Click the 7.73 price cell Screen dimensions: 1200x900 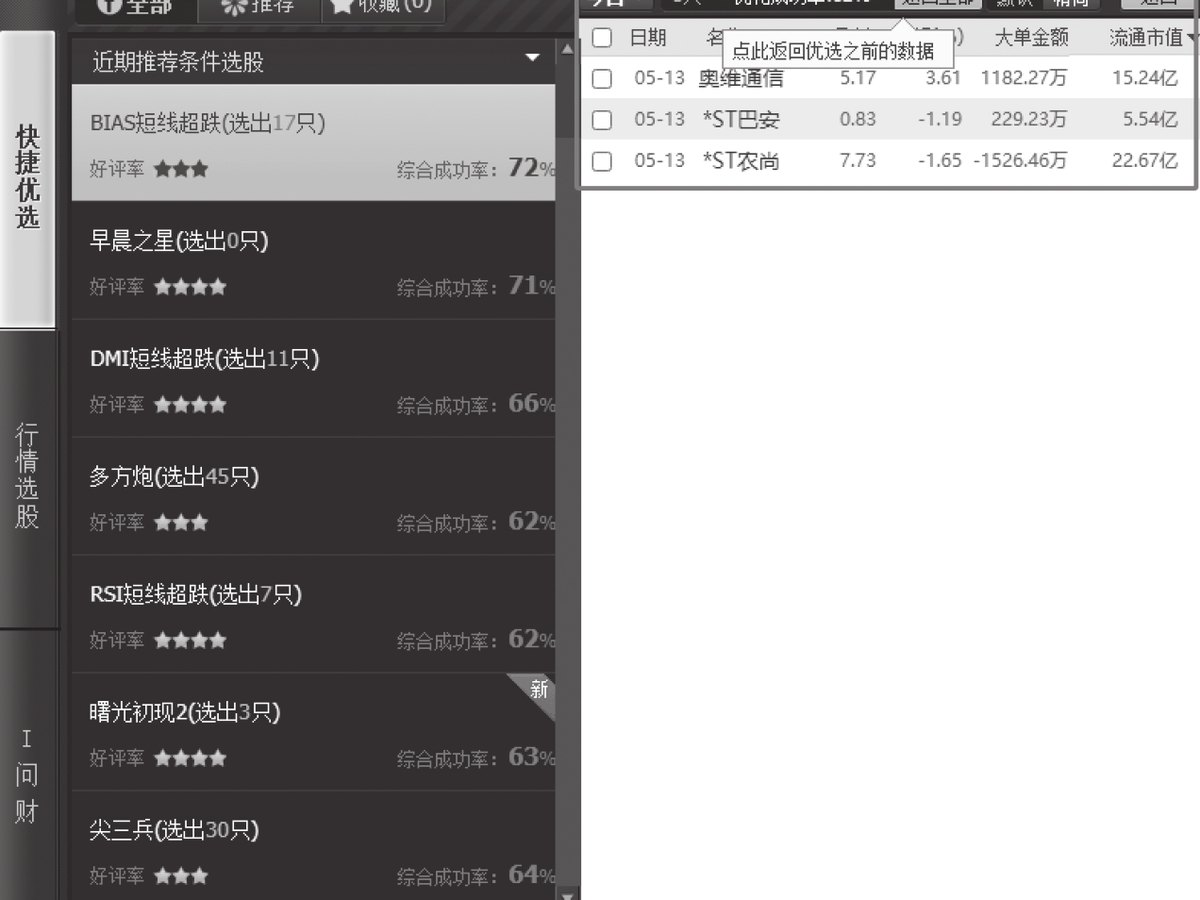[x=858, y=161]
